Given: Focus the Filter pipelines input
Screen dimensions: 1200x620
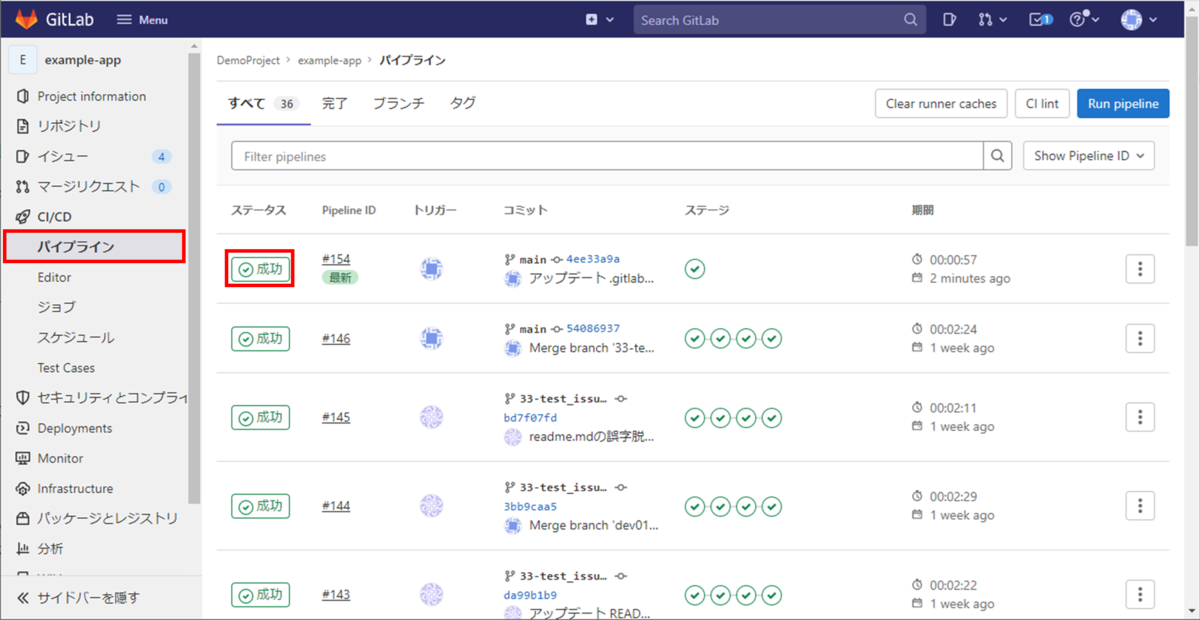Looking at the screenshot, I should (x=607, y=156).
